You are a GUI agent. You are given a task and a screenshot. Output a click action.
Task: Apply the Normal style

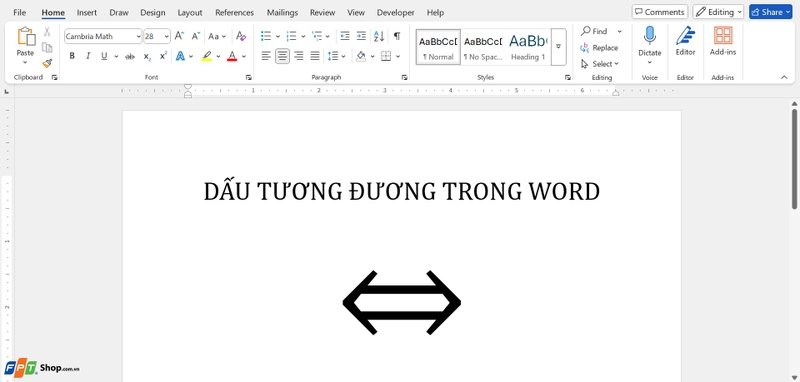438,46
